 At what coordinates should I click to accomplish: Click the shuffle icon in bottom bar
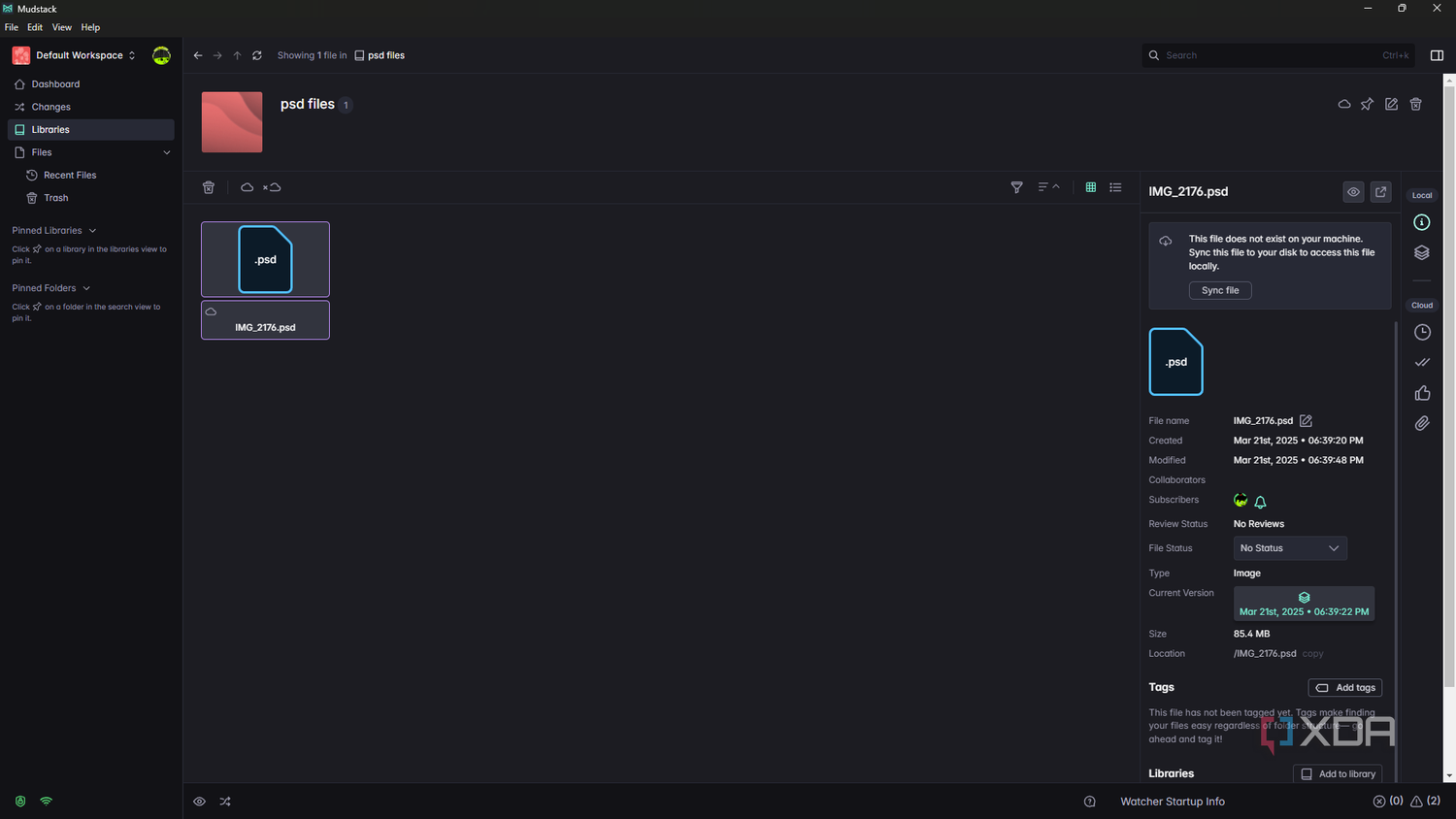tap(225, 802)
